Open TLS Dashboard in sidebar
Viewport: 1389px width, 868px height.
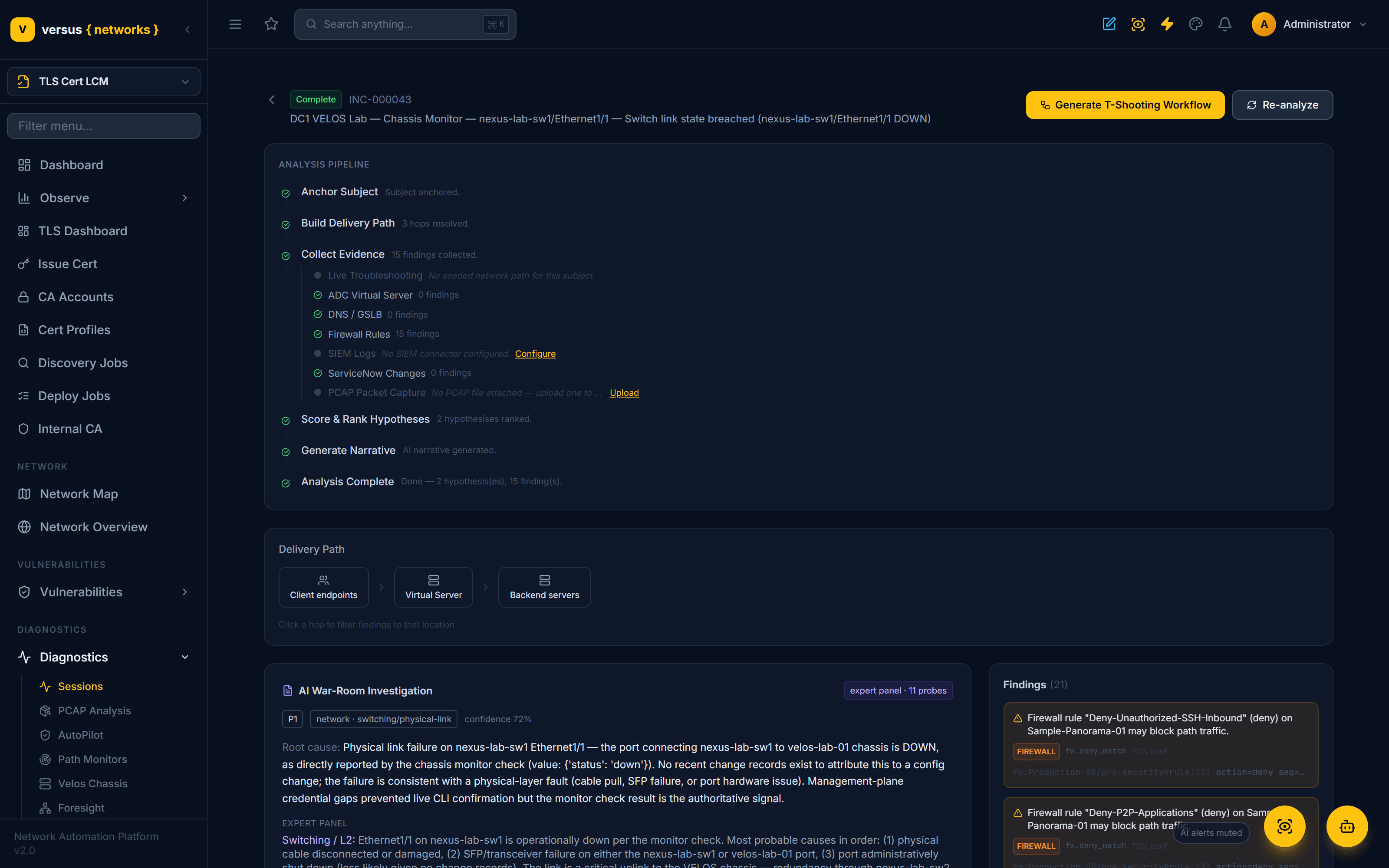point(103,231)
